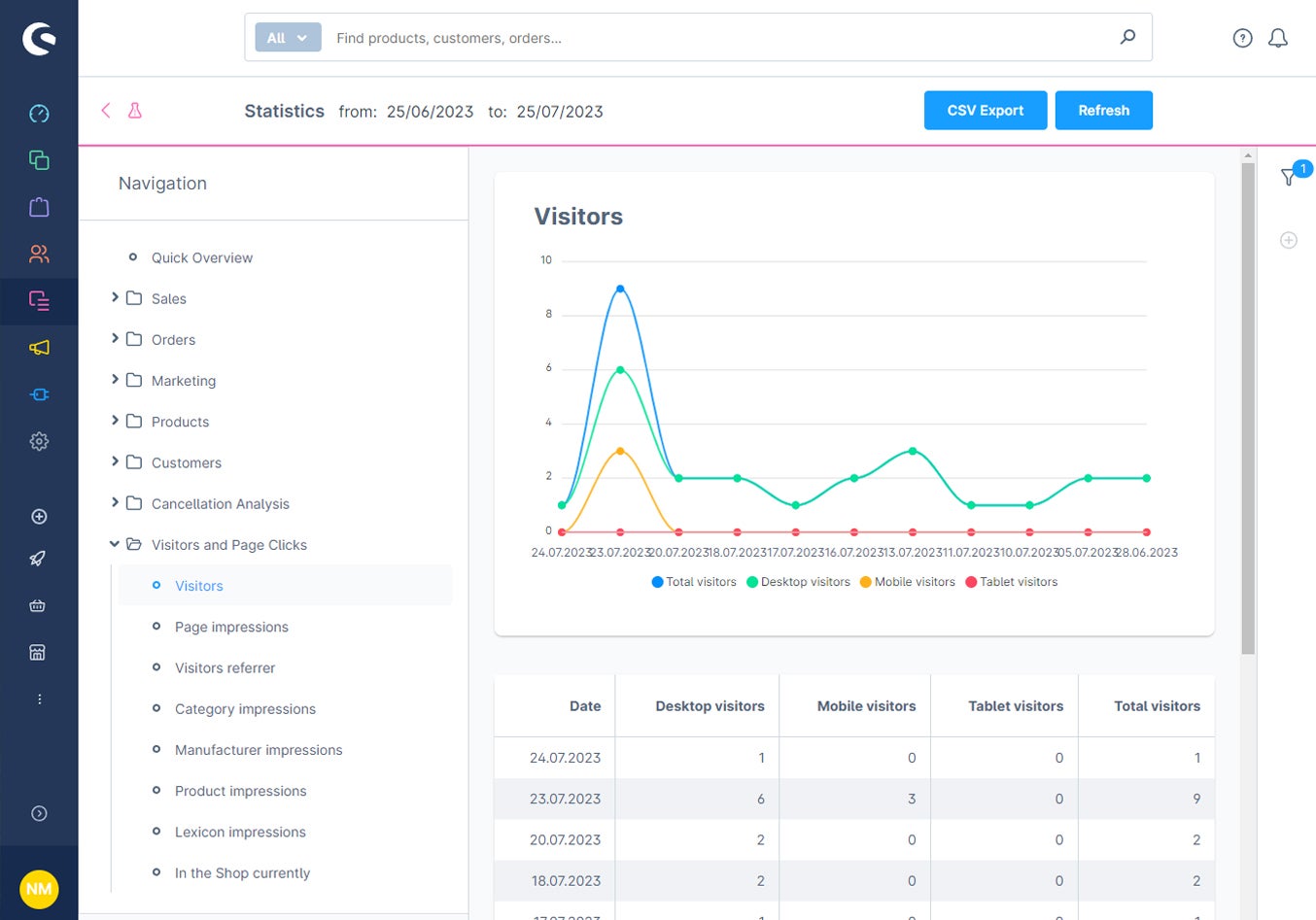Expand the Cancellation Analysis folder
The width and height of the screenshot is (1316, 920).
(x=115, y=502)
